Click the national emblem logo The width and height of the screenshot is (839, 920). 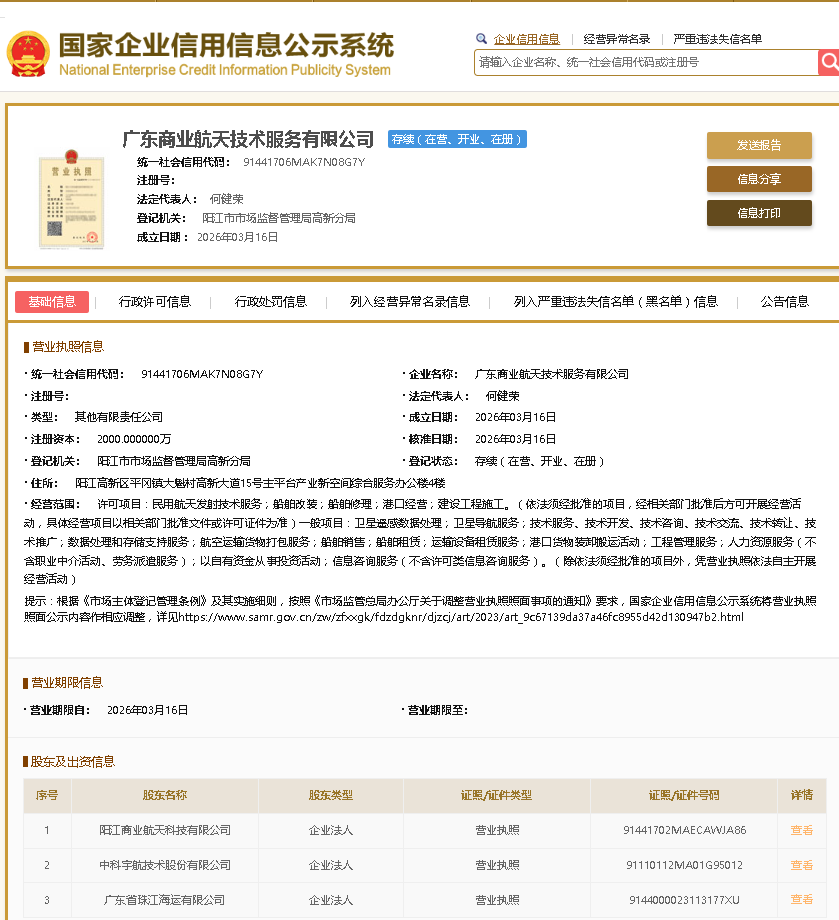click(x=27, y=55)
